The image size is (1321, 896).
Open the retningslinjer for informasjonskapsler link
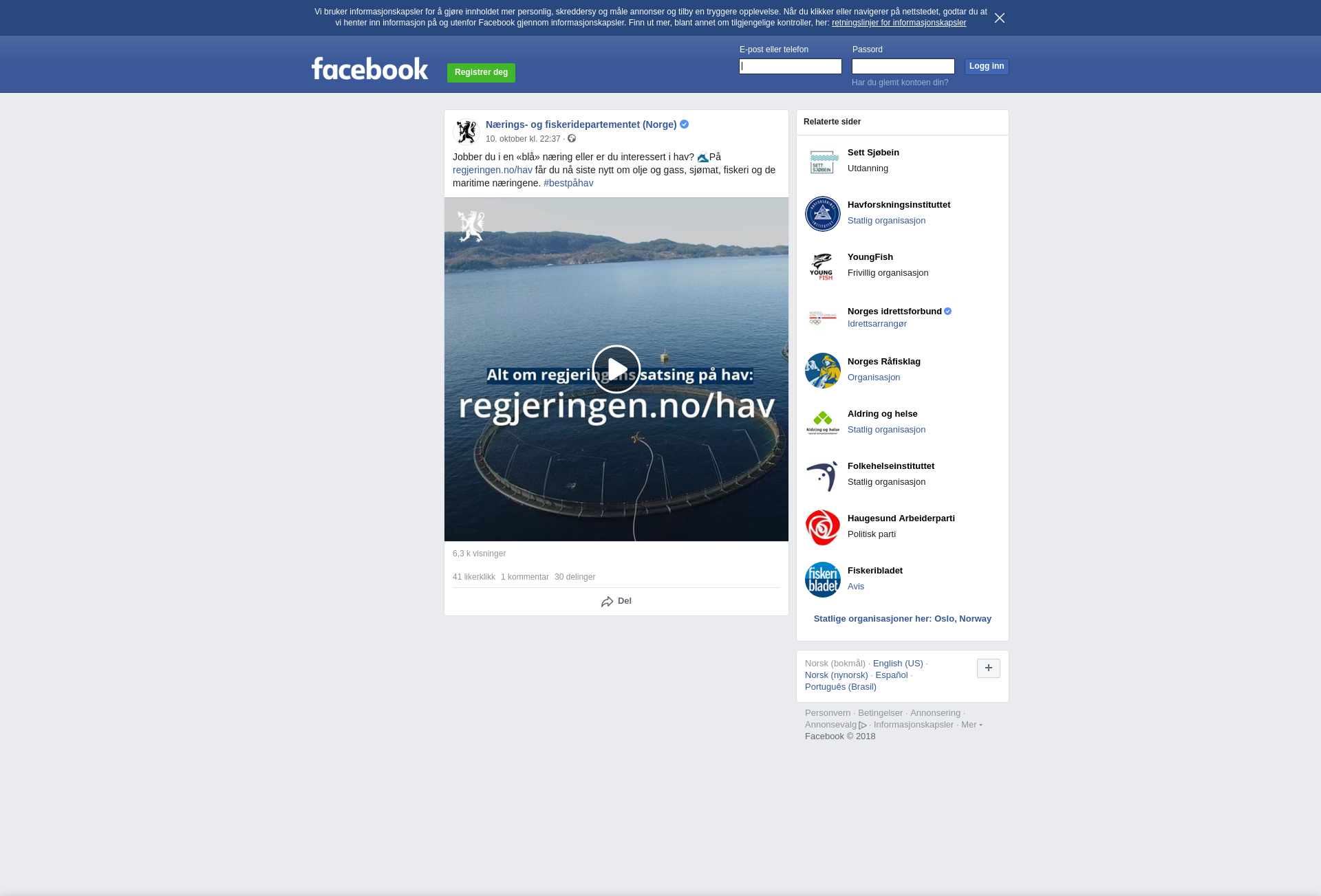click(899, 23)
